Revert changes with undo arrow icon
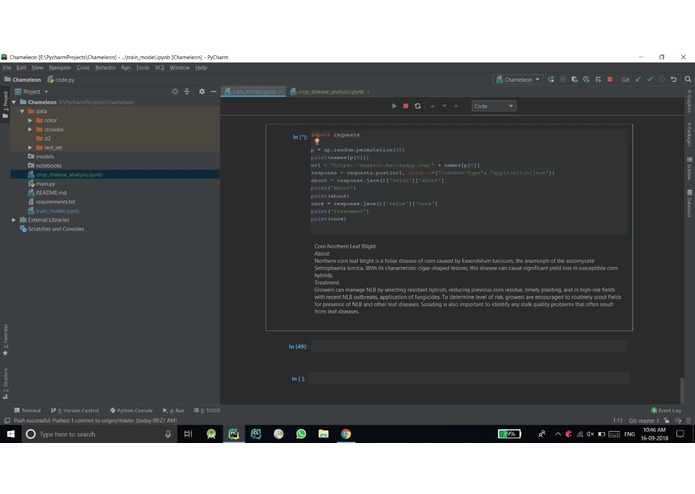 674,79
